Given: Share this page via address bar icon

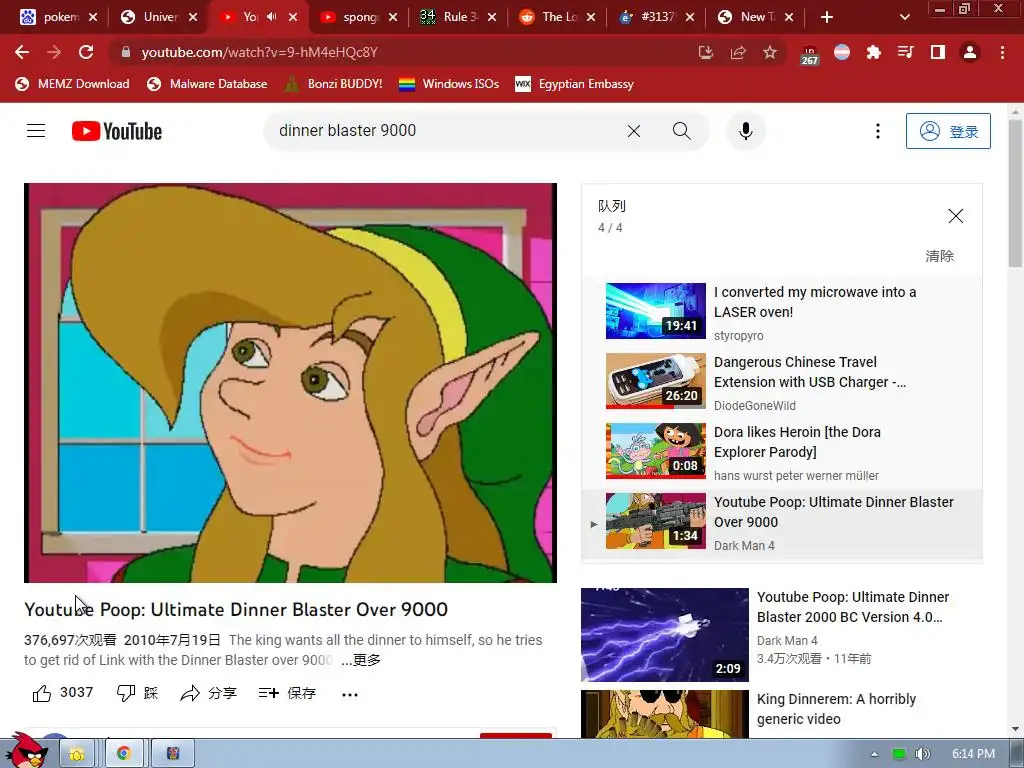Looking at the screenshot, I should 738,52.
